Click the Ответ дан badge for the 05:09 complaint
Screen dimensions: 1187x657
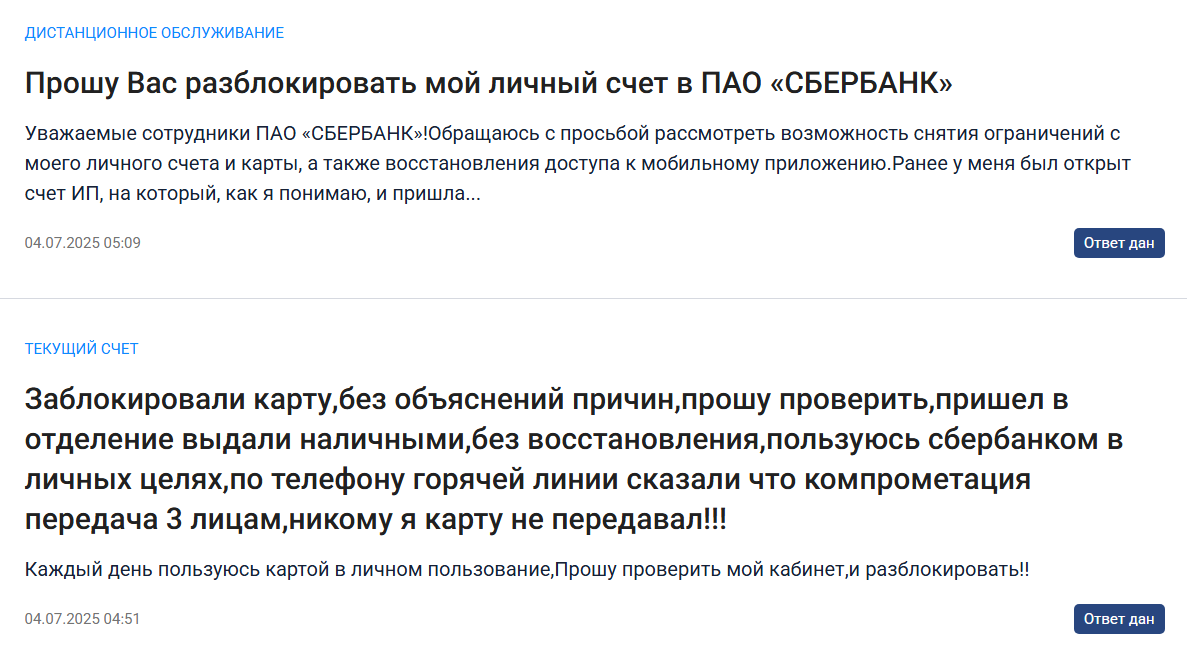click(x=1119, y=243)
